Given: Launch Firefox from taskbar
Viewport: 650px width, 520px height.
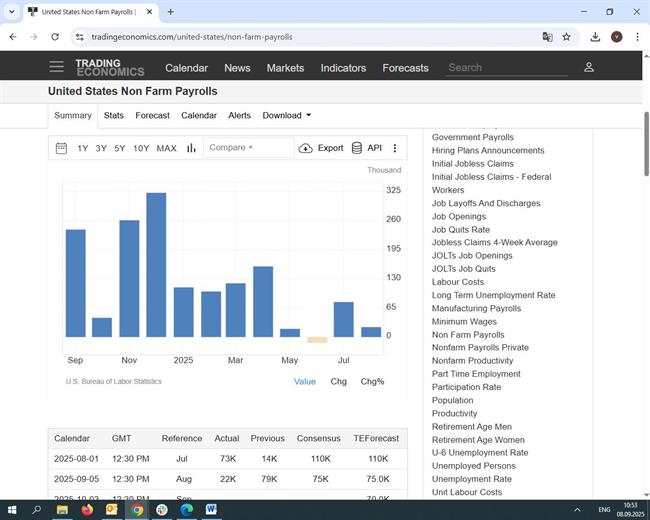Looking at the screenshot, I should click(87, 509).
